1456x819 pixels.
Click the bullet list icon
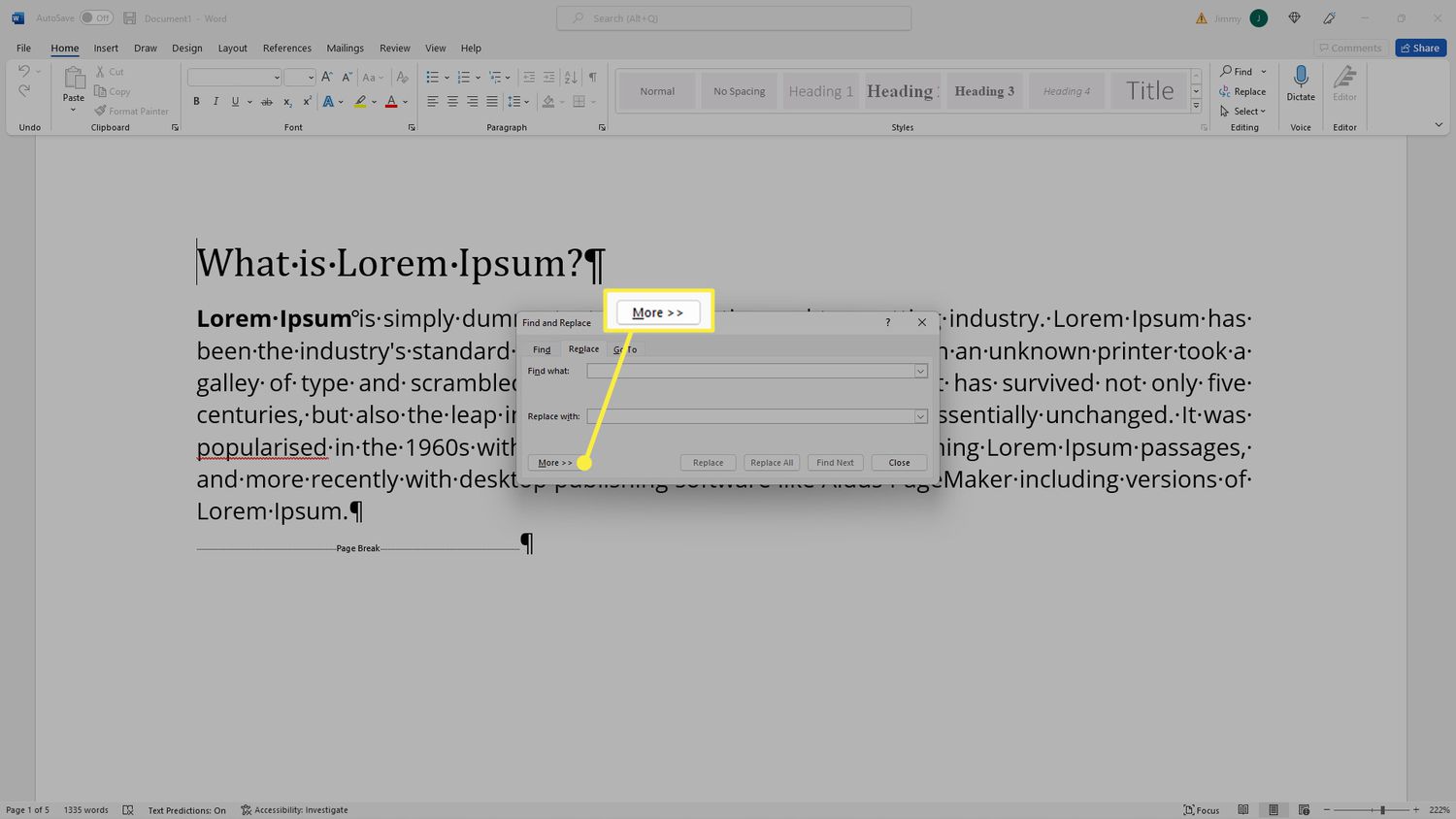pos(433,77)
